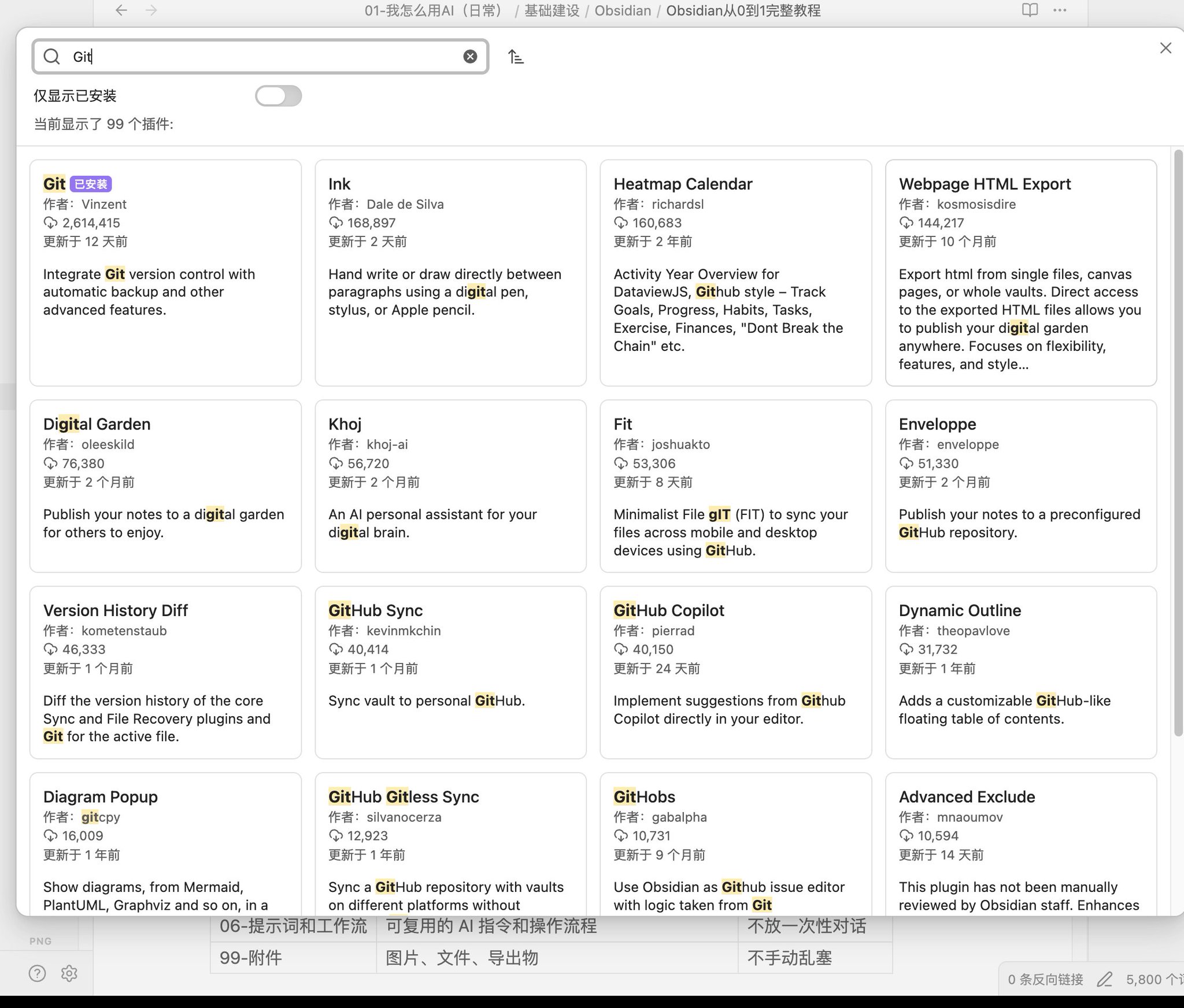Click the 更新于 12 天前 text on Git card

point(86,242)
